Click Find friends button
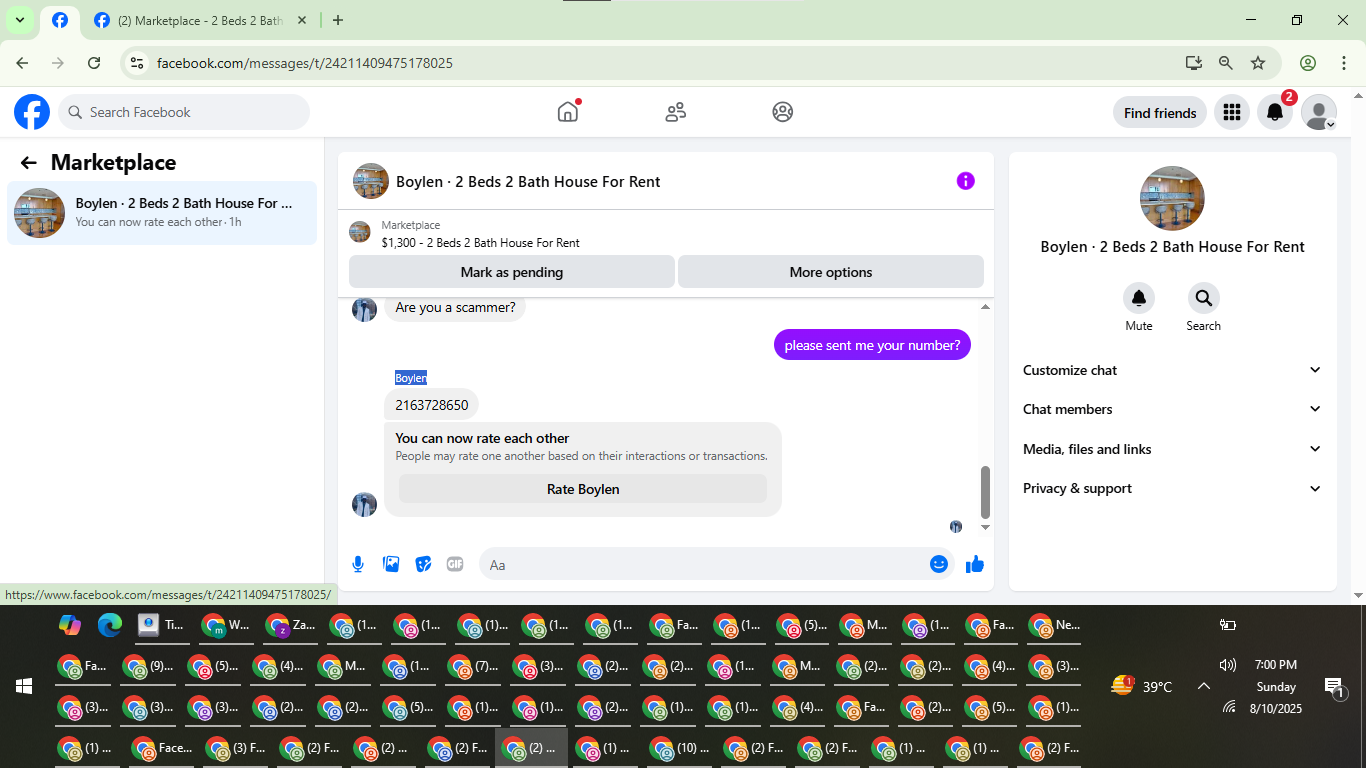This screenshot has width=1366, height=768. [1160, 113]
